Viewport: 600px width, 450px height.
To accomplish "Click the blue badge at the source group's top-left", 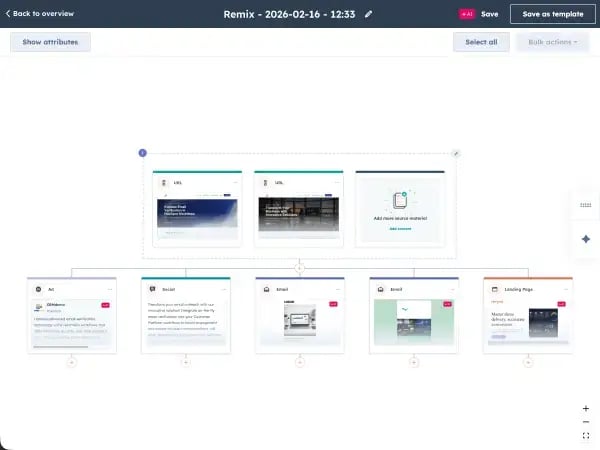I will click(x=142, y=153).
